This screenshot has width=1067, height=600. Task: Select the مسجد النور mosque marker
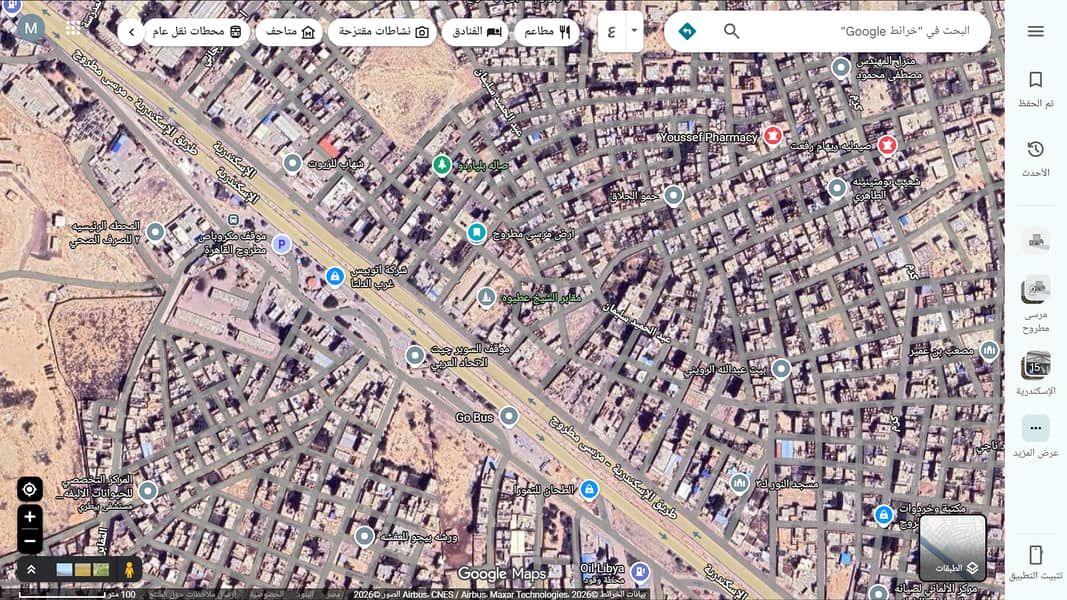coord(740,483)
